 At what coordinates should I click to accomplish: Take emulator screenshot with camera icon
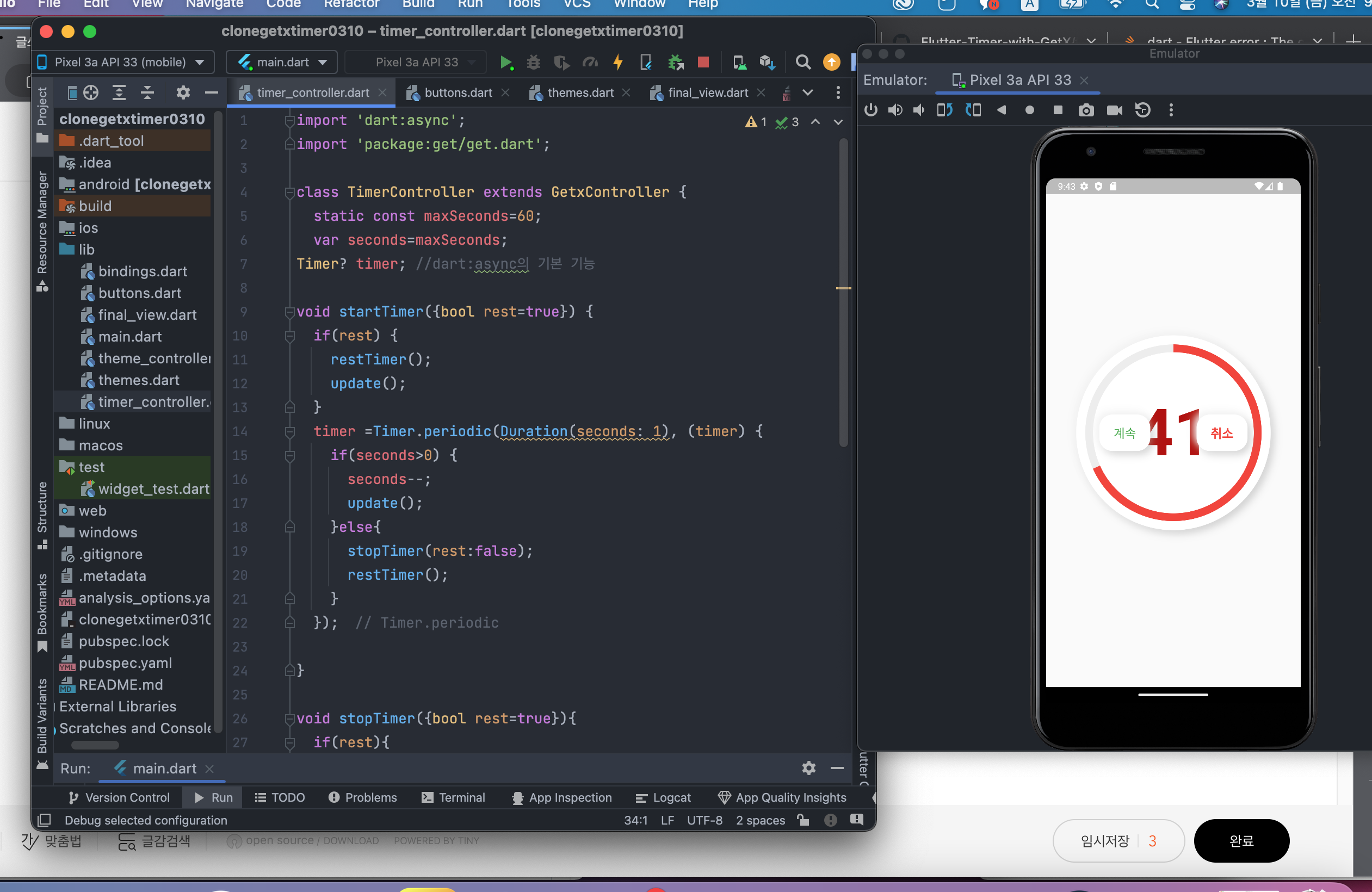tap(1086, 110)
